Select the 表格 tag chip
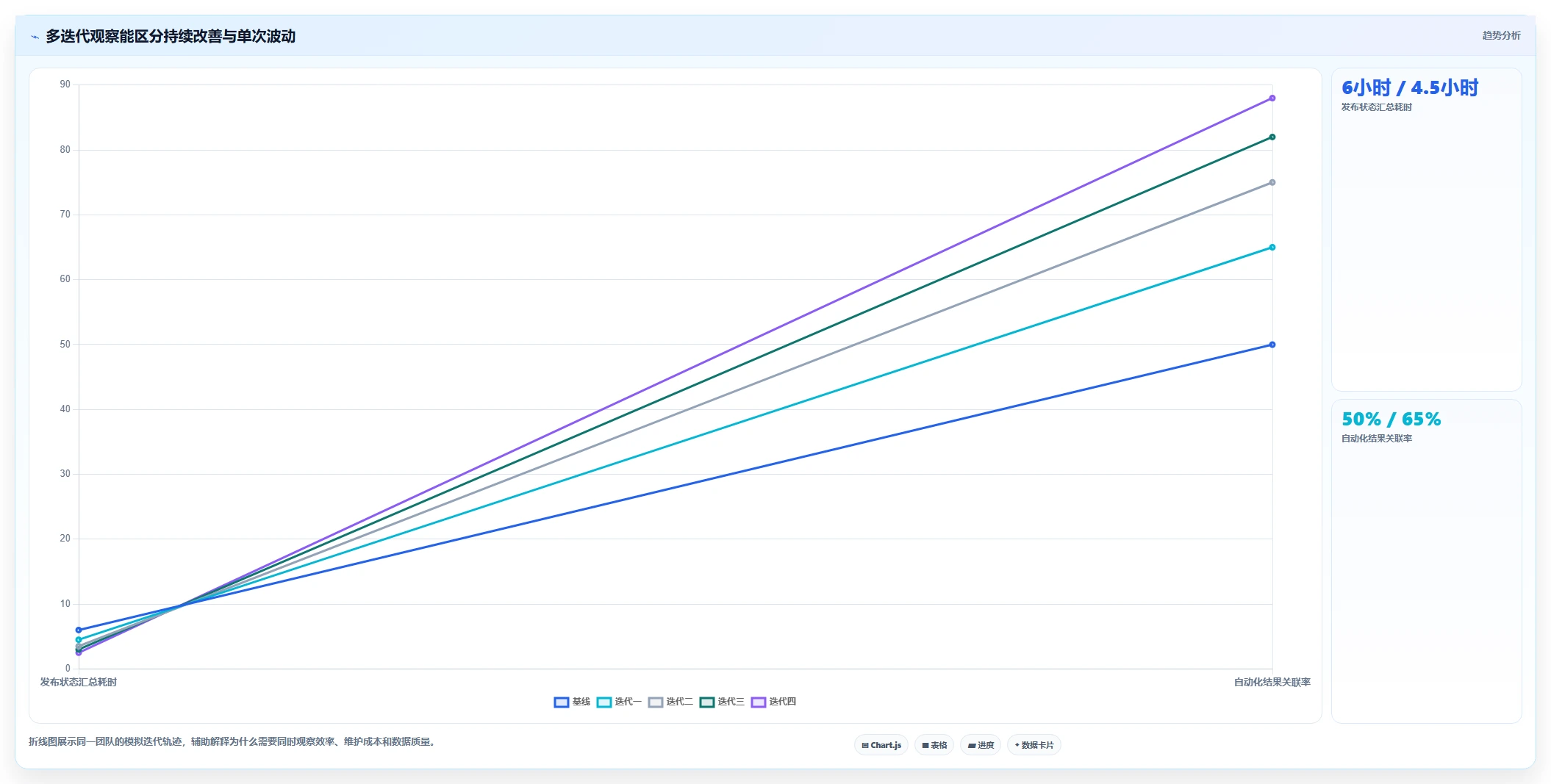The height and width of the screenshot is (784, 1551). point(934,745)
